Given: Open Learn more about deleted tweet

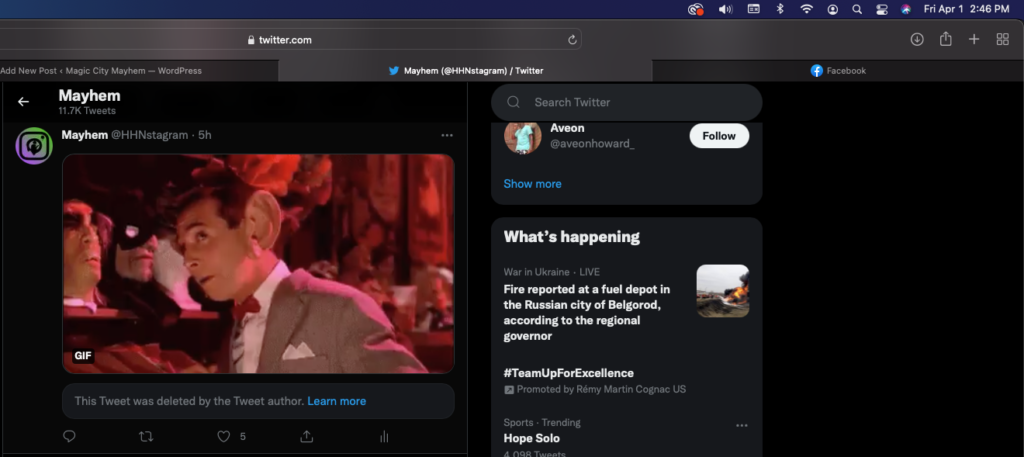Looking at the screenshot, I should [x=336, y=401].
